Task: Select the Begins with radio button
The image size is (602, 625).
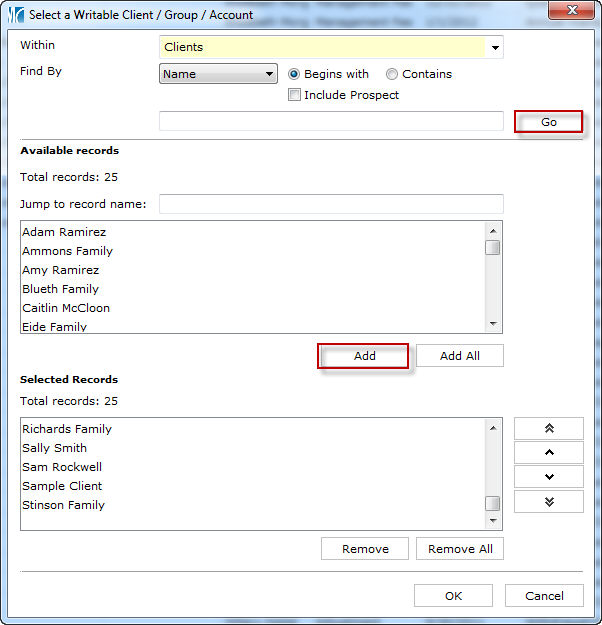Action: (295, 74)
